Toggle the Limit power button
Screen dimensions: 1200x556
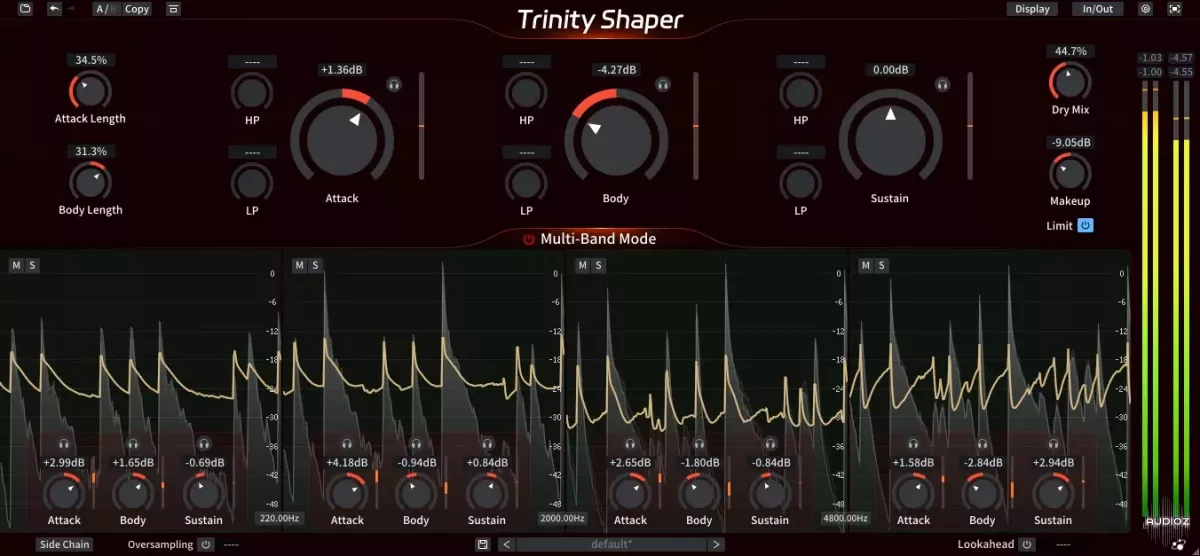[x=1085, y=226]
